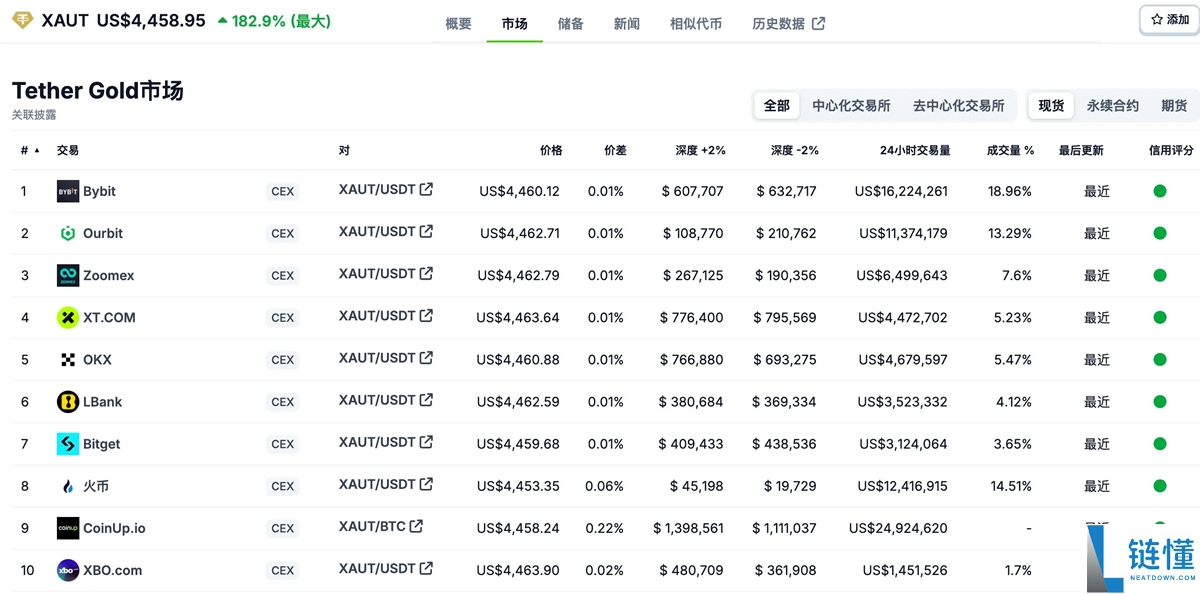
Task: Open the 新闻 tab
Action: tap(627, 23)
